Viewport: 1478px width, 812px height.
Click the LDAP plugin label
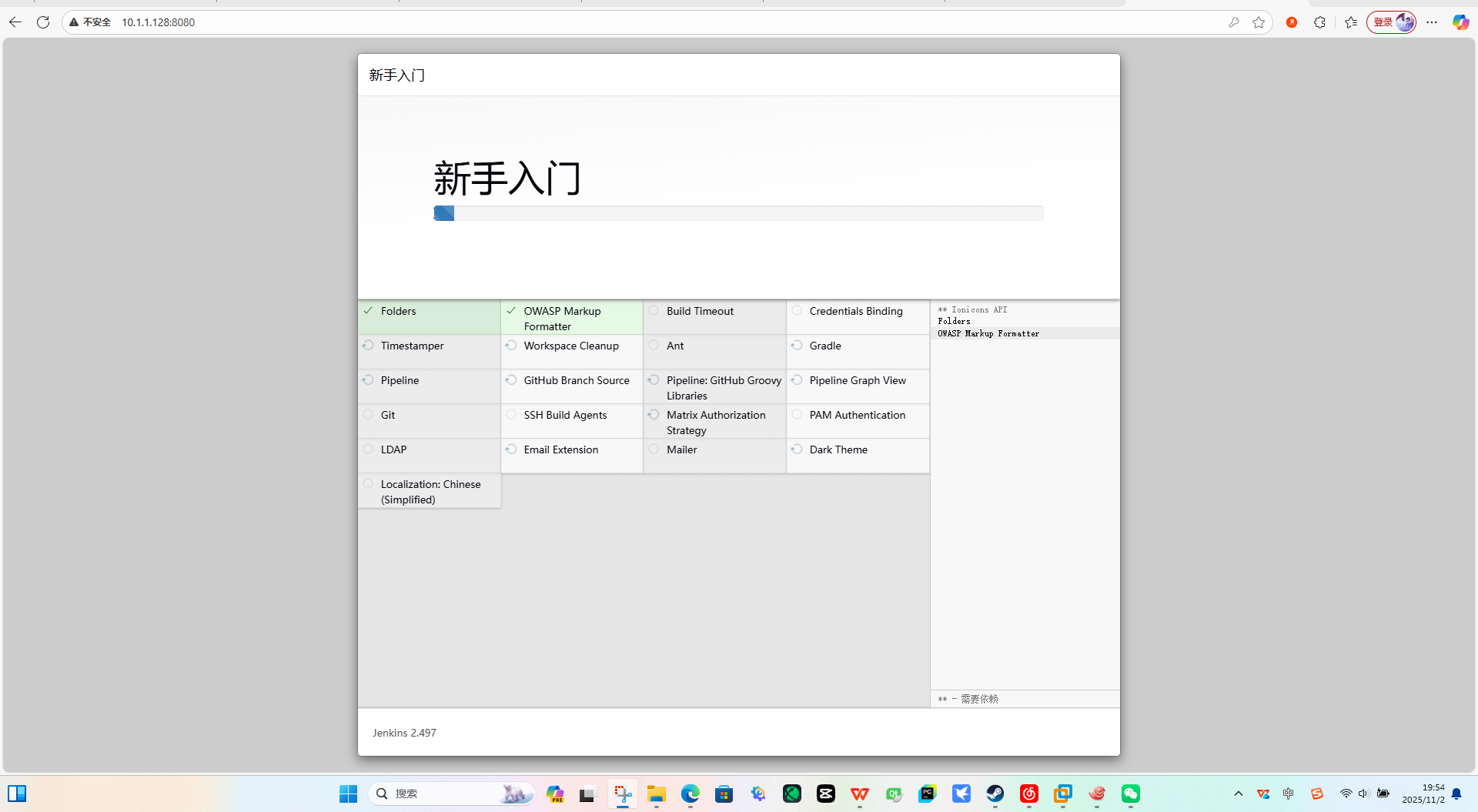(x=393, y=449)
